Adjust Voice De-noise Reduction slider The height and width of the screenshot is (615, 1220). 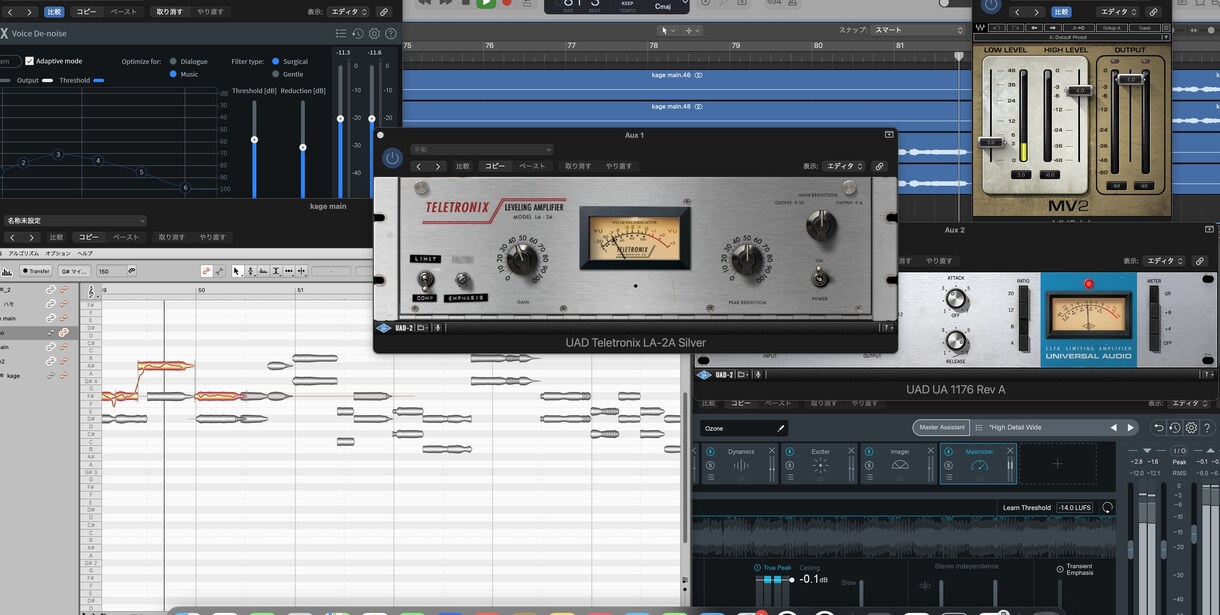[x=303, y=147]
